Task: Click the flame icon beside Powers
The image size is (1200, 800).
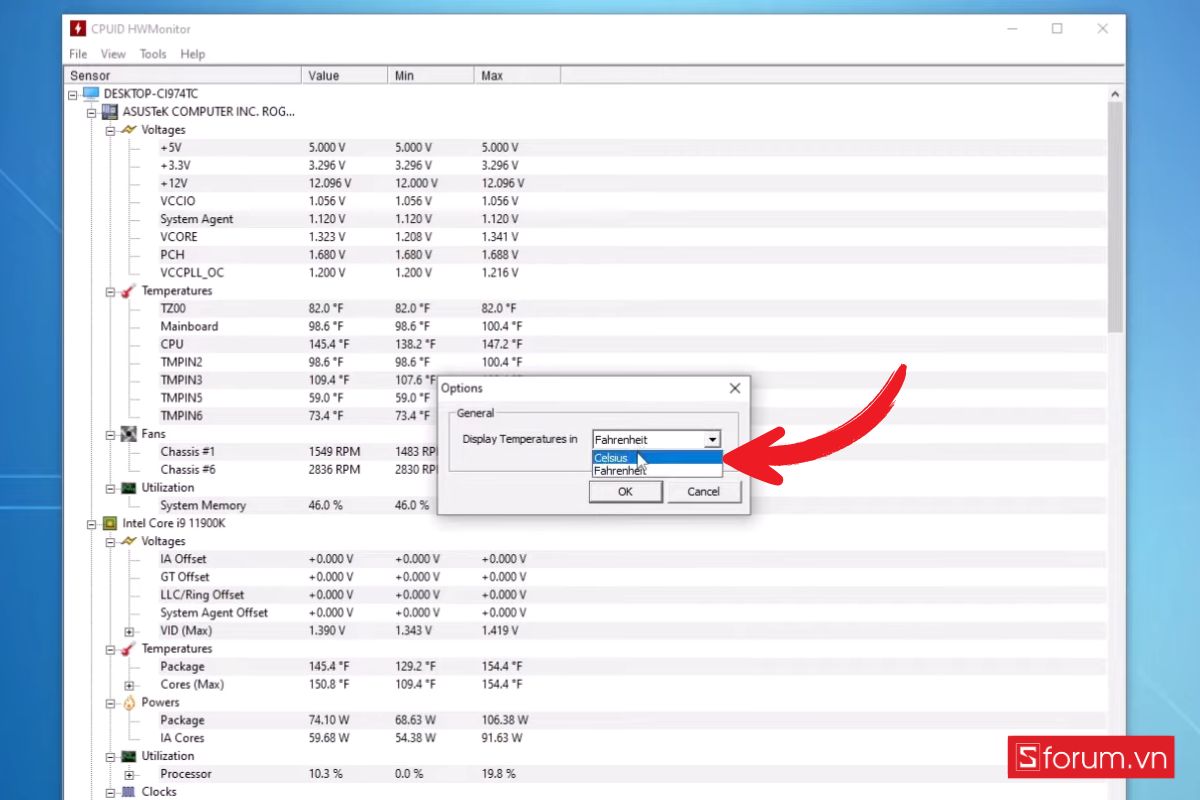Action: click(128, 702)
